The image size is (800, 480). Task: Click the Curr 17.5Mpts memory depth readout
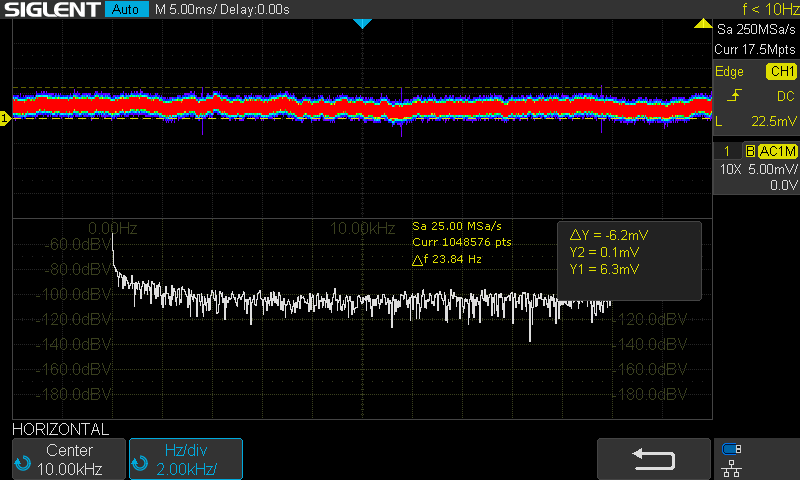pos(755,49)
